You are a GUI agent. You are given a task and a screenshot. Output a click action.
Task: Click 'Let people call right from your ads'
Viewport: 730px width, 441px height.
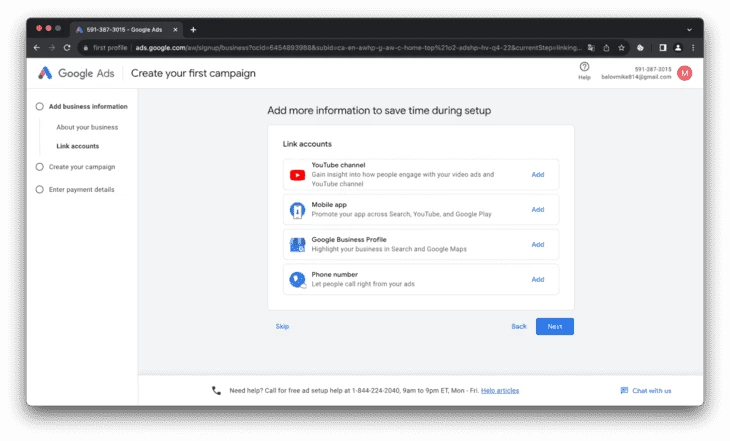pos(363,284)
